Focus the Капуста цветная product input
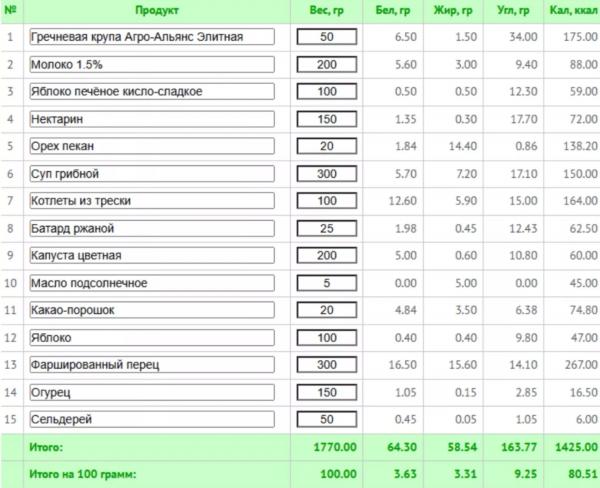Image resolution: width=600 pixels, height=488 pixels. pos(152,255)
